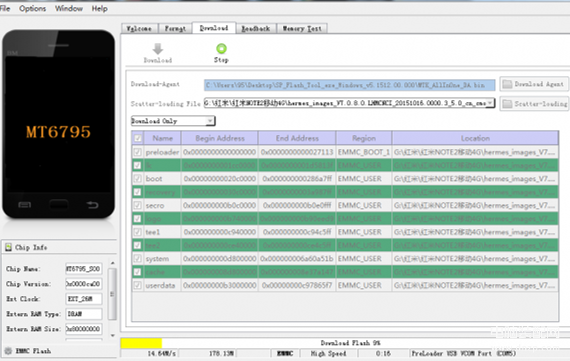
Task: Click the phone back button icon
Action: (x=92, y=205)
